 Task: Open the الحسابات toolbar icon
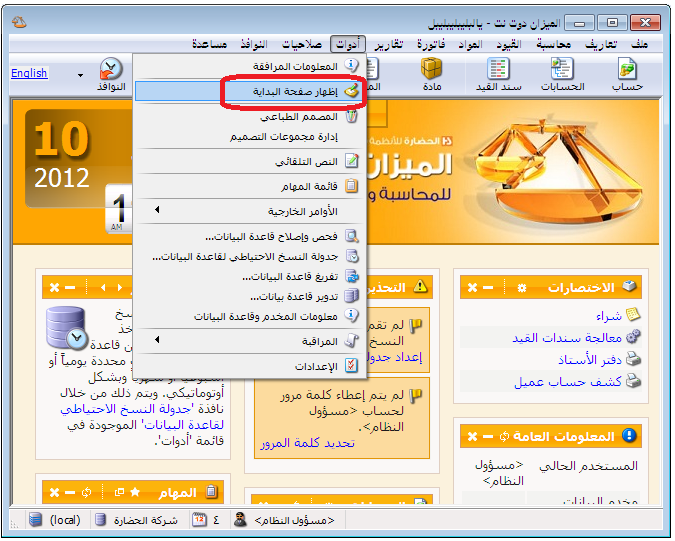(x=562, y=74)
